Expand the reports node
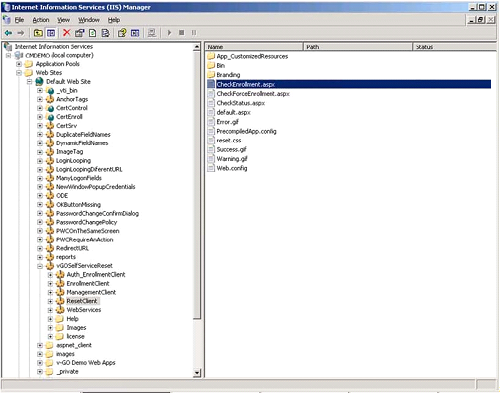500x393 pixels. [x=40, y=257]
